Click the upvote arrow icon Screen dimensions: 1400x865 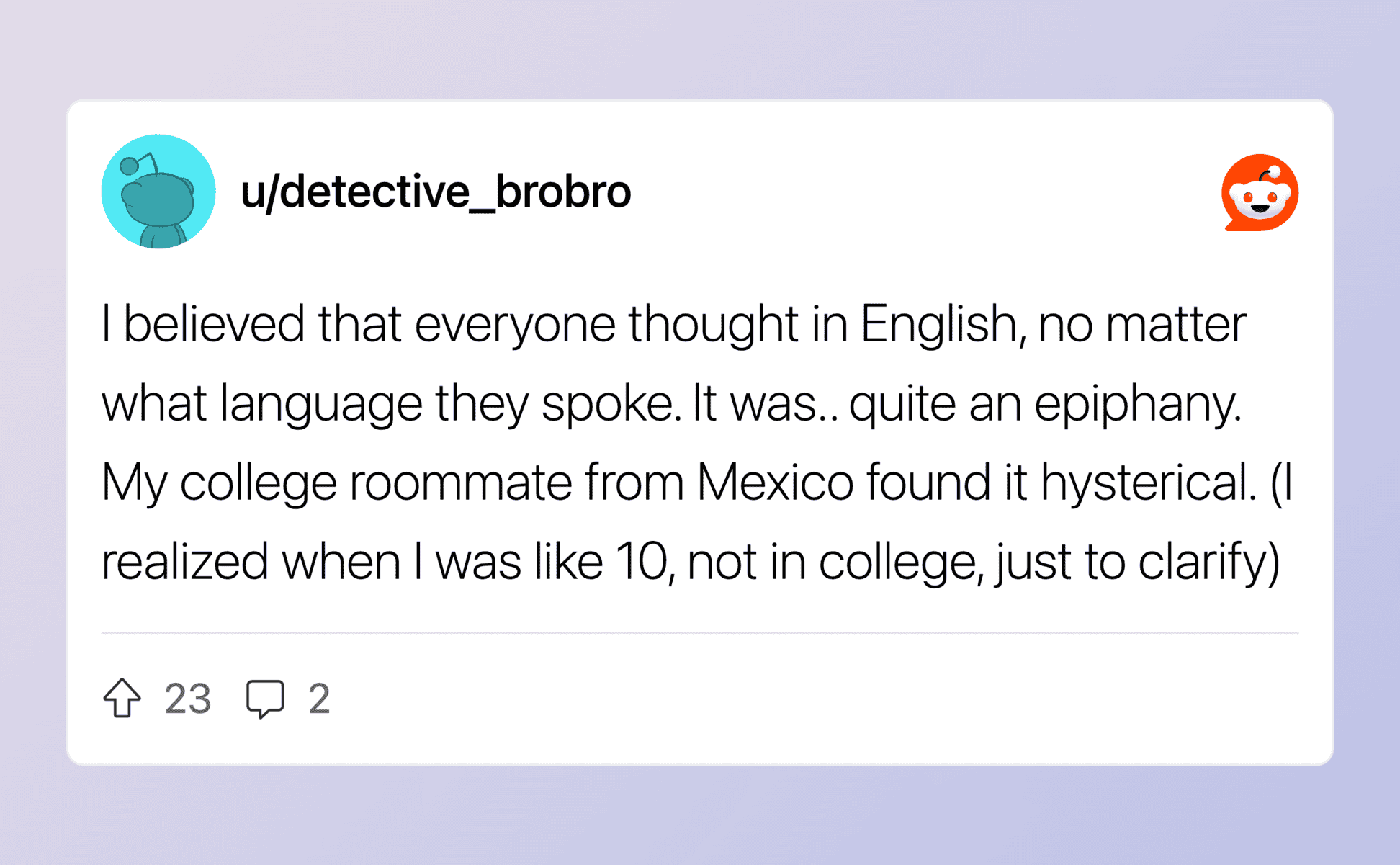[x=122, y=698]
